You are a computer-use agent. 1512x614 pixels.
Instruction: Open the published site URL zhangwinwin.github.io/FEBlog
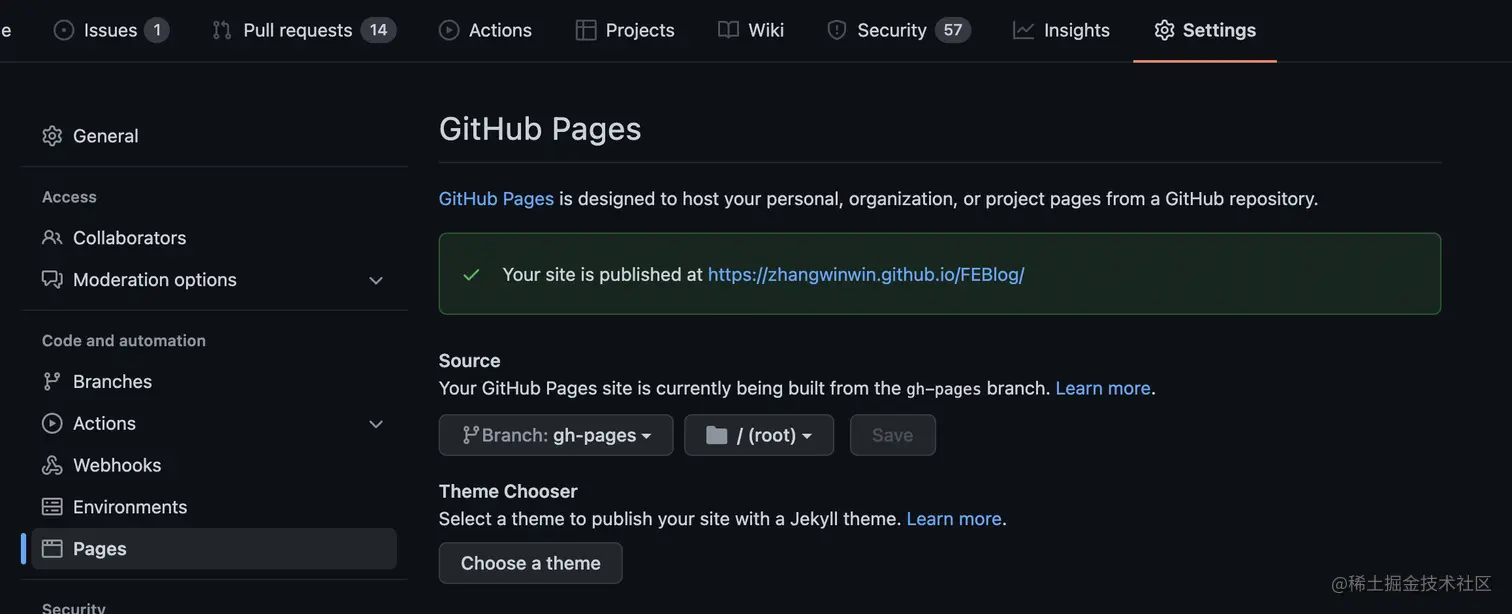click(866, 275)
